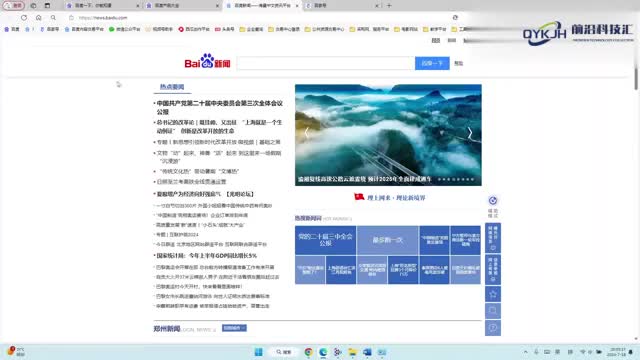Open the fourth yellow folder bookmark
640x360 pixels.
[369, 29]
